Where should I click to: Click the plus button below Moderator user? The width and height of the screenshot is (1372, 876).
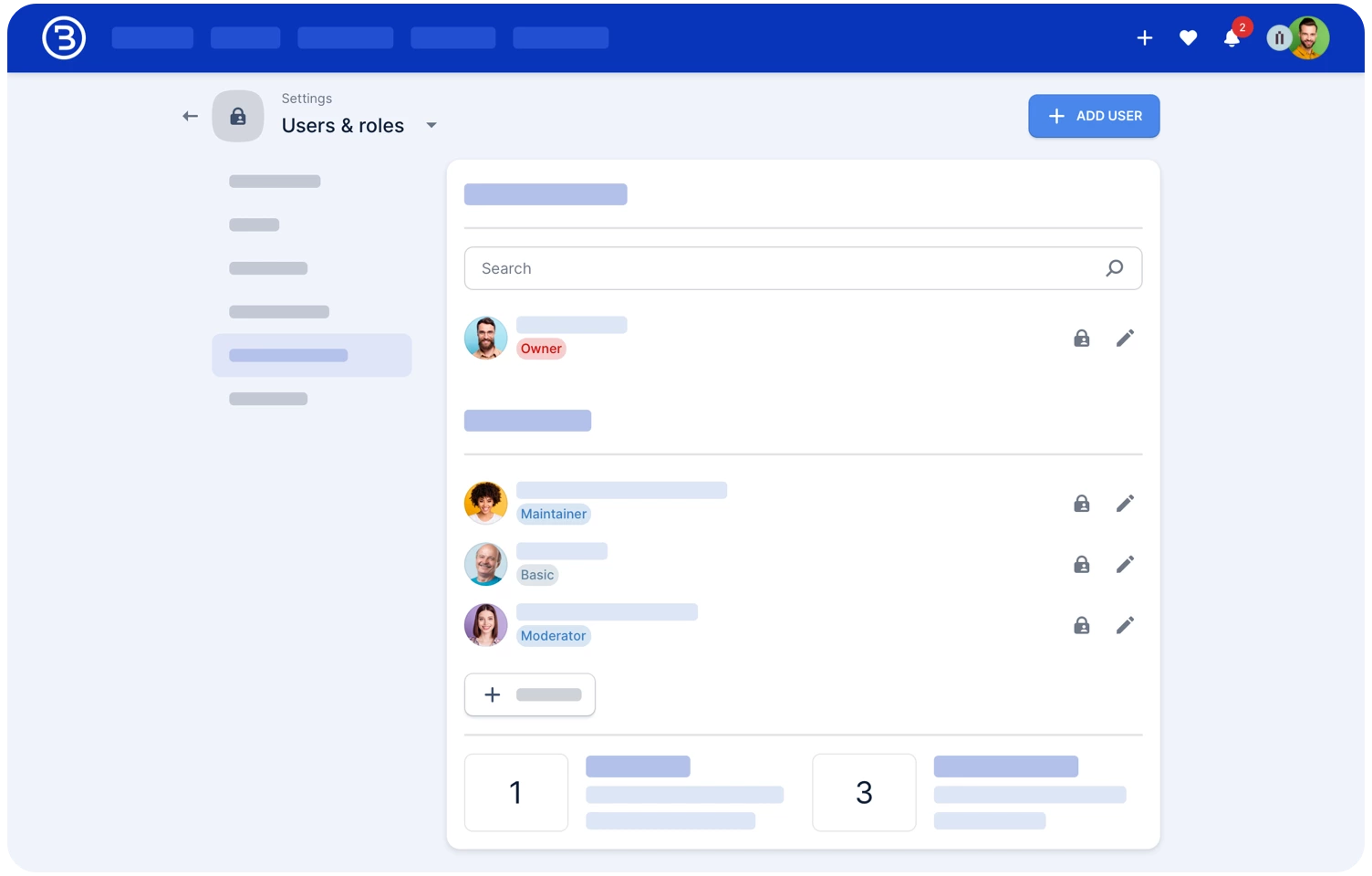point(529,694)
